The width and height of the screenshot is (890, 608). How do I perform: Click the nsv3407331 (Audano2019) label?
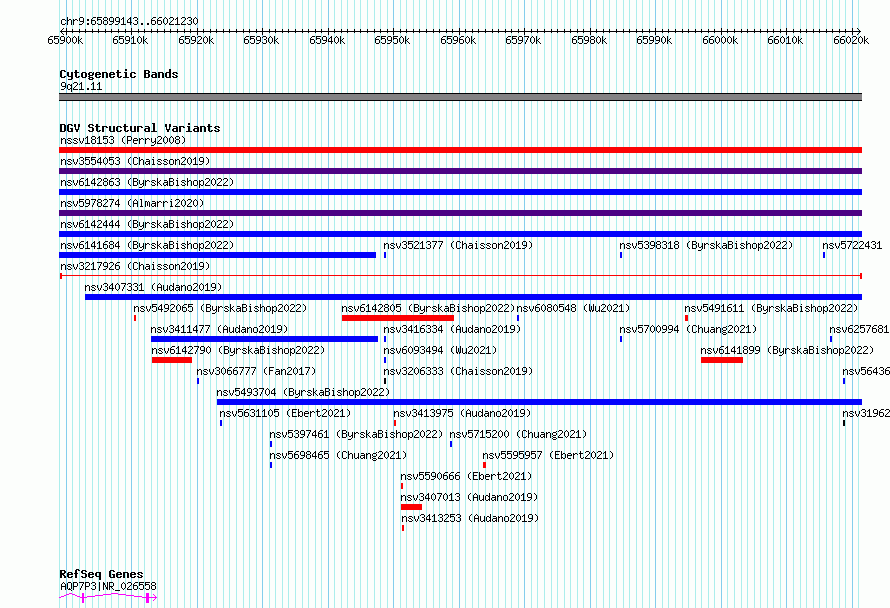[x=153, y=287]
